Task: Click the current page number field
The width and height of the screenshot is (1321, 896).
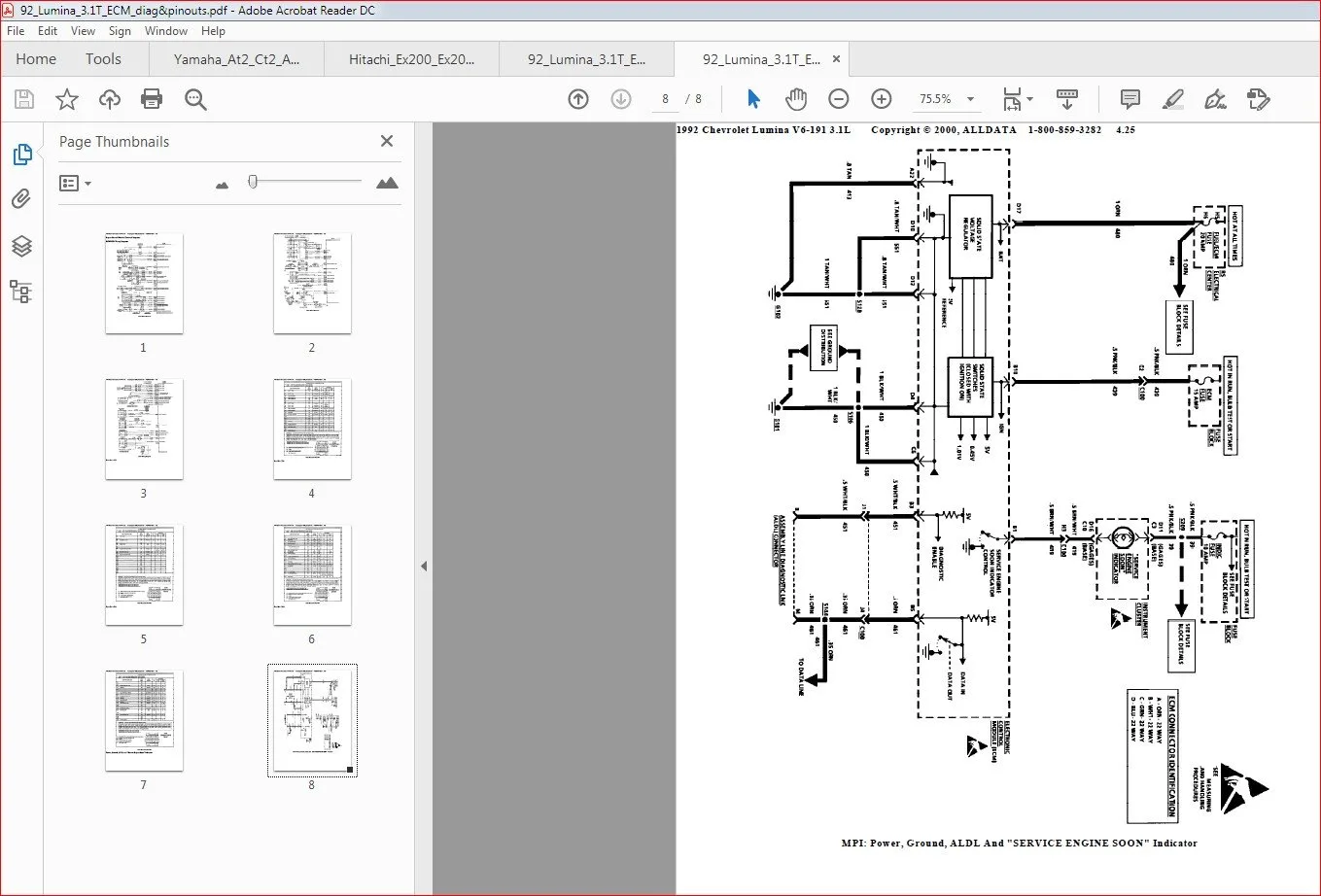Action: tap(665, 99)
